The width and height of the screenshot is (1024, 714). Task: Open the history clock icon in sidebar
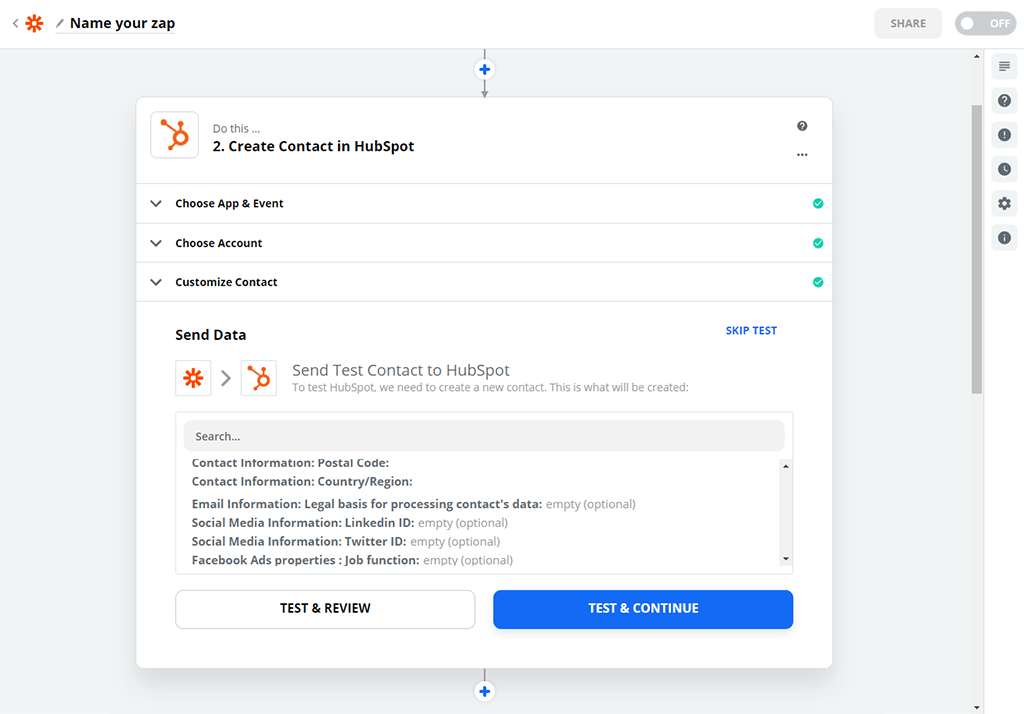(x=1004, y=169)
